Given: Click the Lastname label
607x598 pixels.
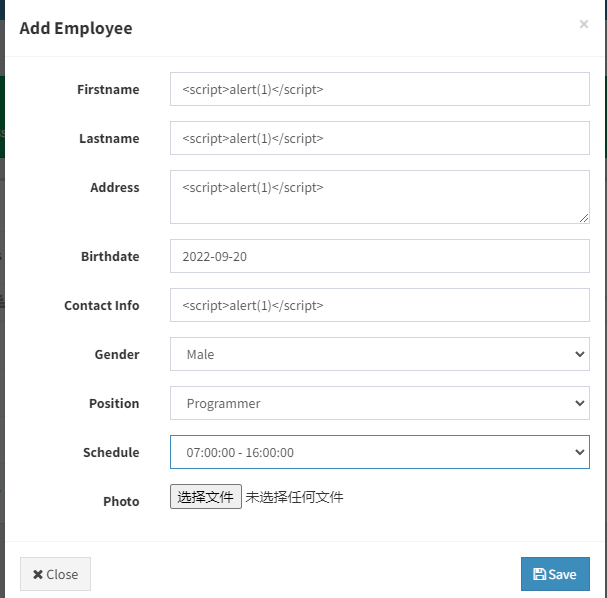Looking at the screenshot, I should click(x=109, y=139).
